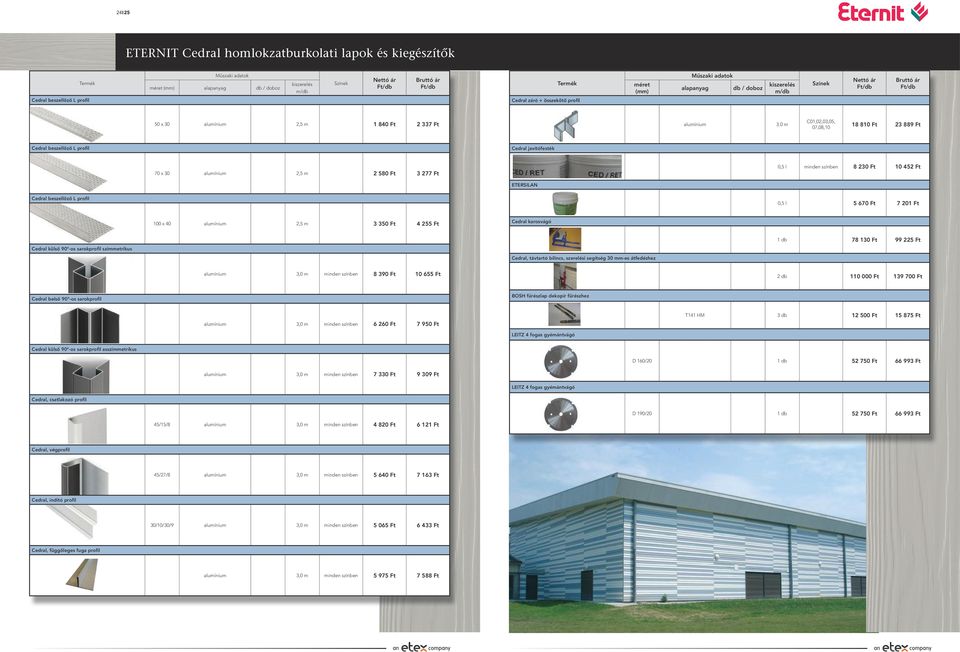Select the net price 5 640 Ft
This screenshot has width=960, height=652.
click(x=384, y=474)
